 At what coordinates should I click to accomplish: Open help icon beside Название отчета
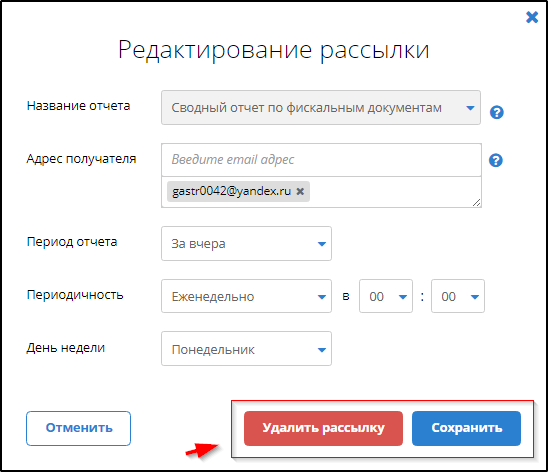(x=497, y=112)
